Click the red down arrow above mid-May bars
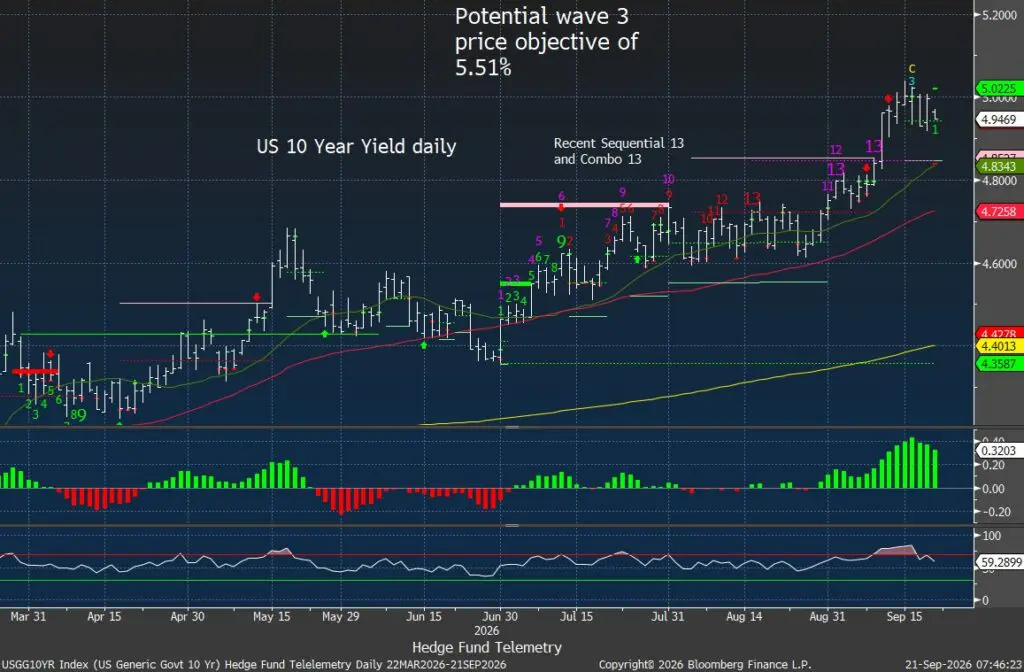 click(x=257, y=297)
